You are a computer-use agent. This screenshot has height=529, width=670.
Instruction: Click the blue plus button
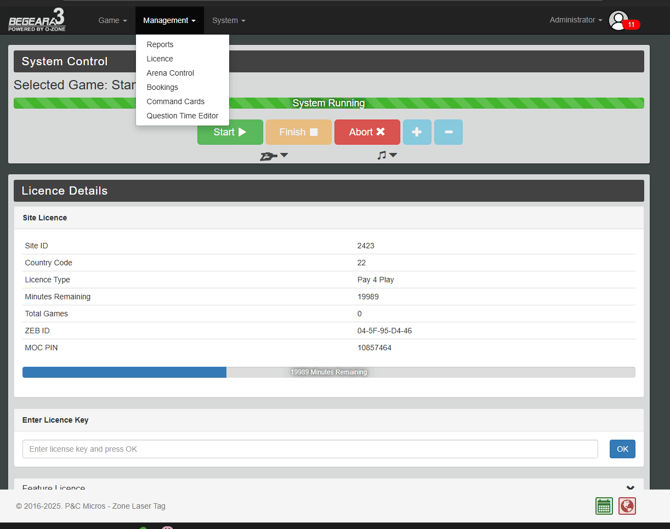417,132
